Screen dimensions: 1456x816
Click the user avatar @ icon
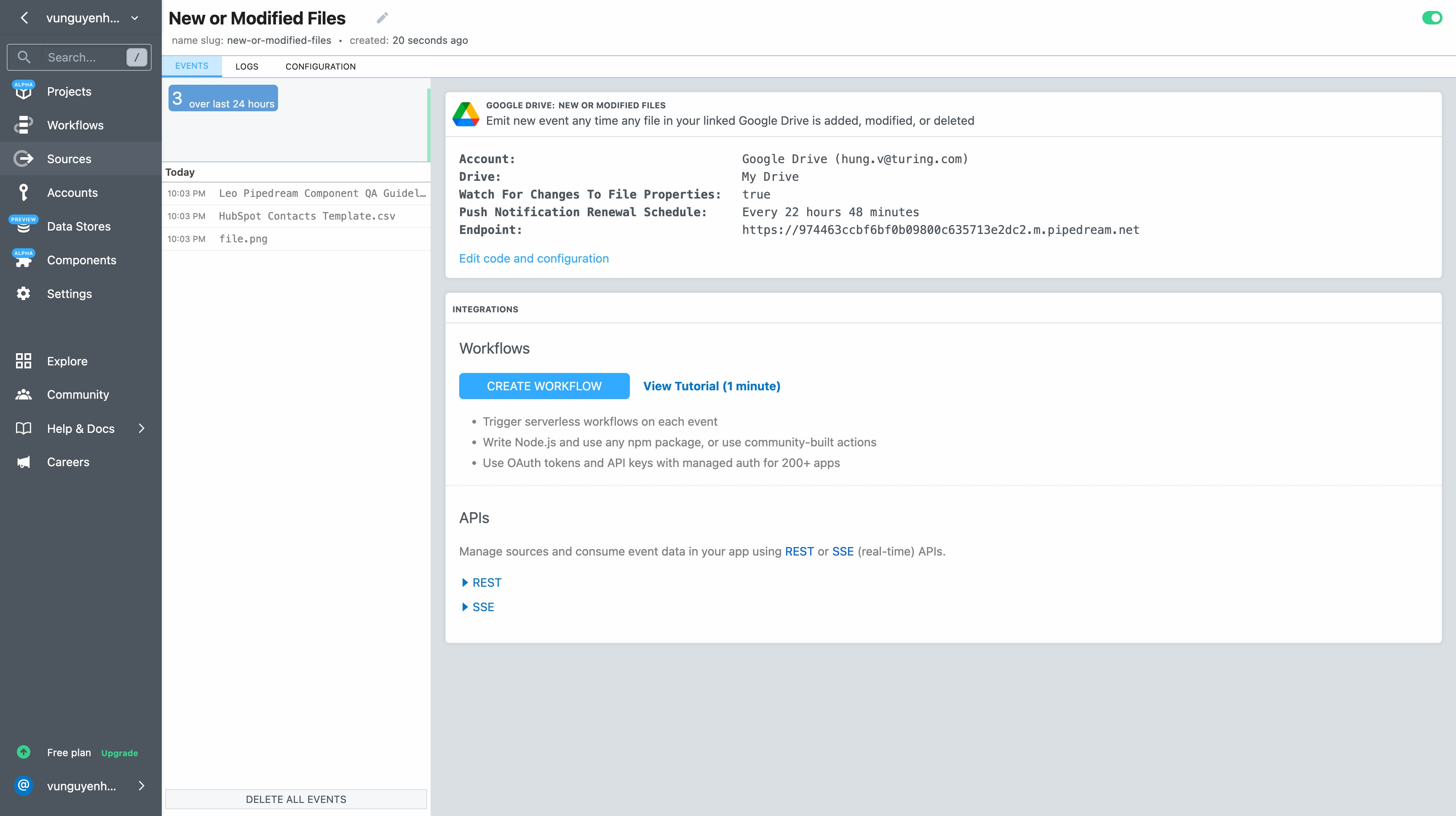click(x=23, y=786)
